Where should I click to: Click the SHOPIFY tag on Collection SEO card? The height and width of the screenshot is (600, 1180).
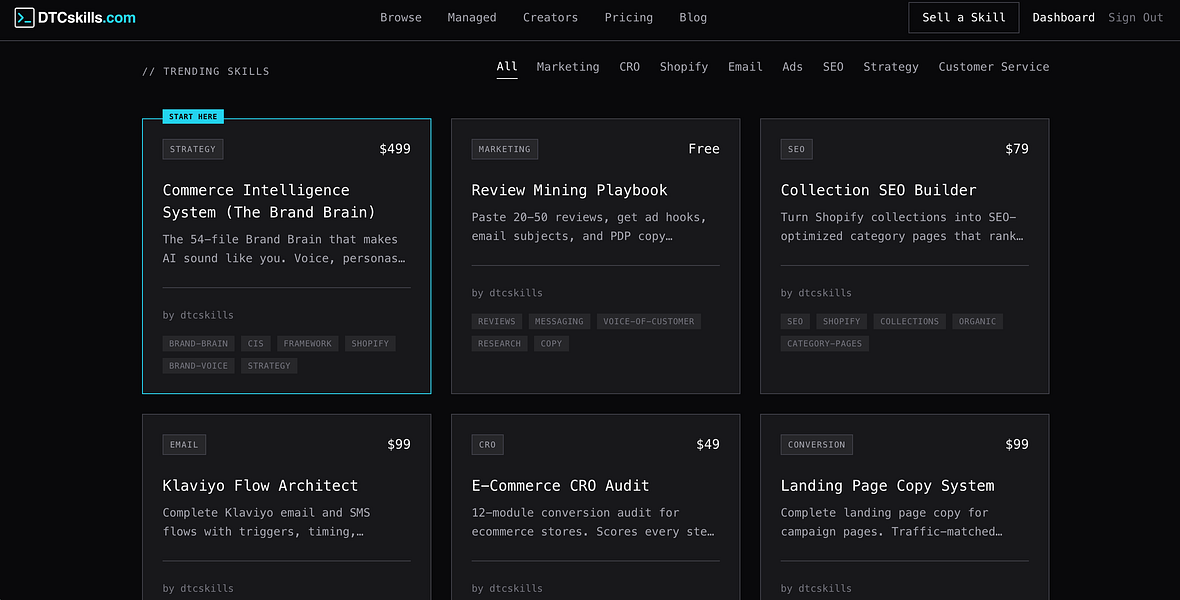(x=841, y=321)
